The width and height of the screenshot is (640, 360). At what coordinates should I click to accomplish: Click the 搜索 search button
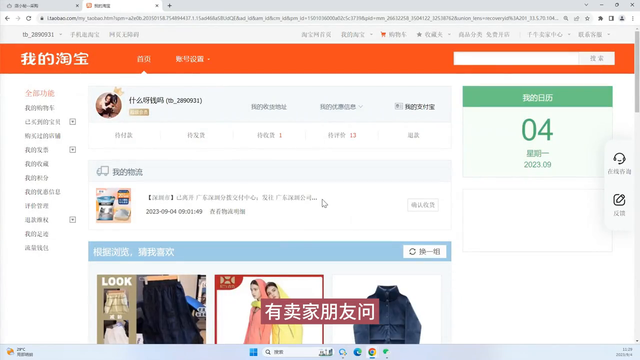point(596,58)
